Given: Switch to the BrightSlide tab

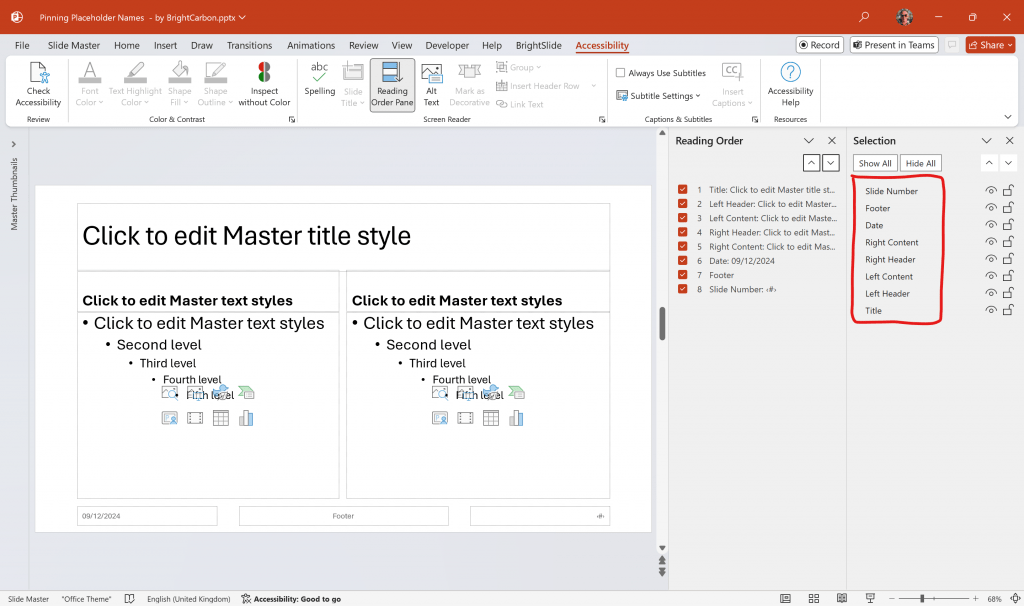Looking at the screenshot, I should click(538, 45).
